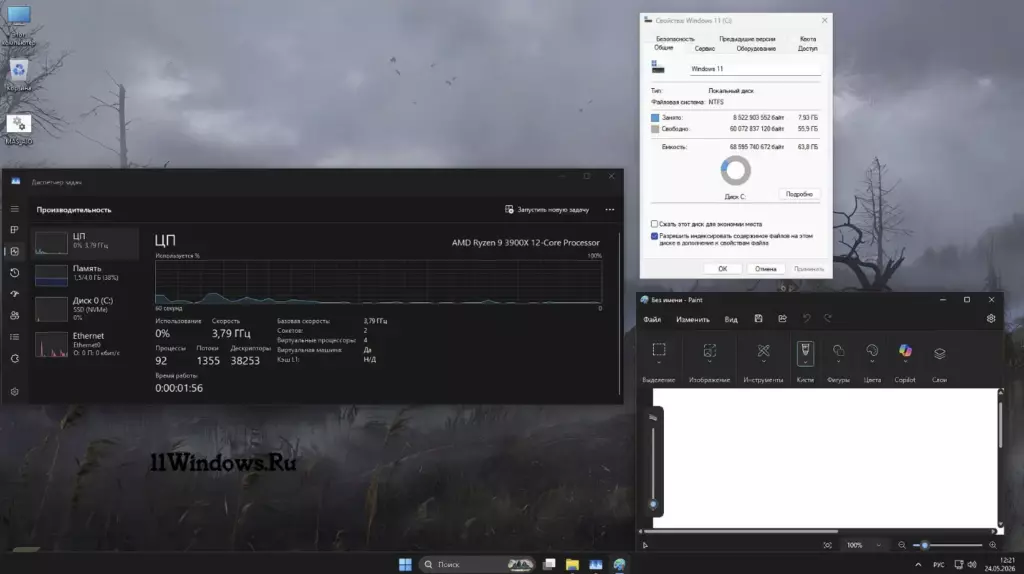The width and height of the screenshot is (1024, 574).
Task: Open Copilot in the Paint ribbon
Action: [x=905, y=351]
